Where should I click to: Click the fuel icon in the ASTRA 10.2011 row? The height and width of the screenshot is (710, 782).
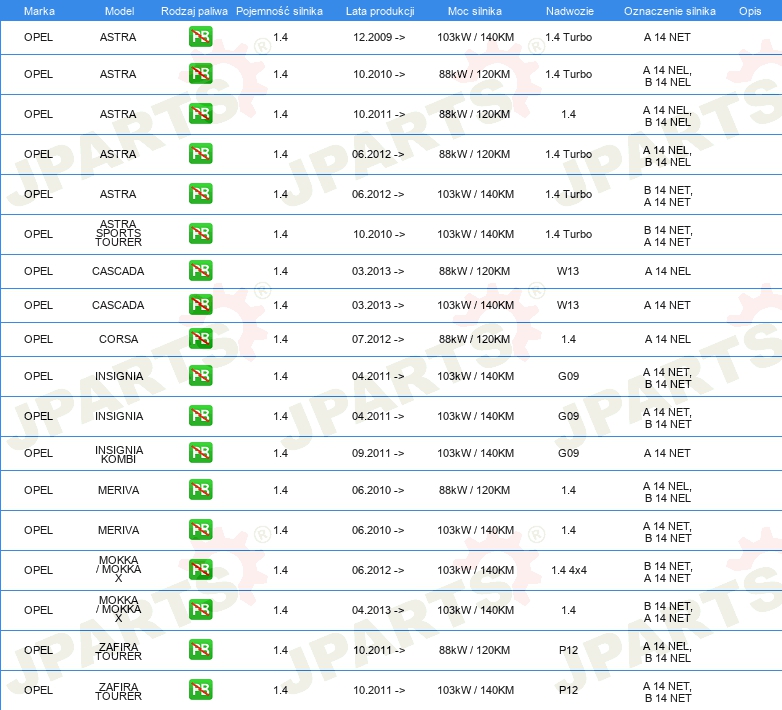click(x=200, y=114)
